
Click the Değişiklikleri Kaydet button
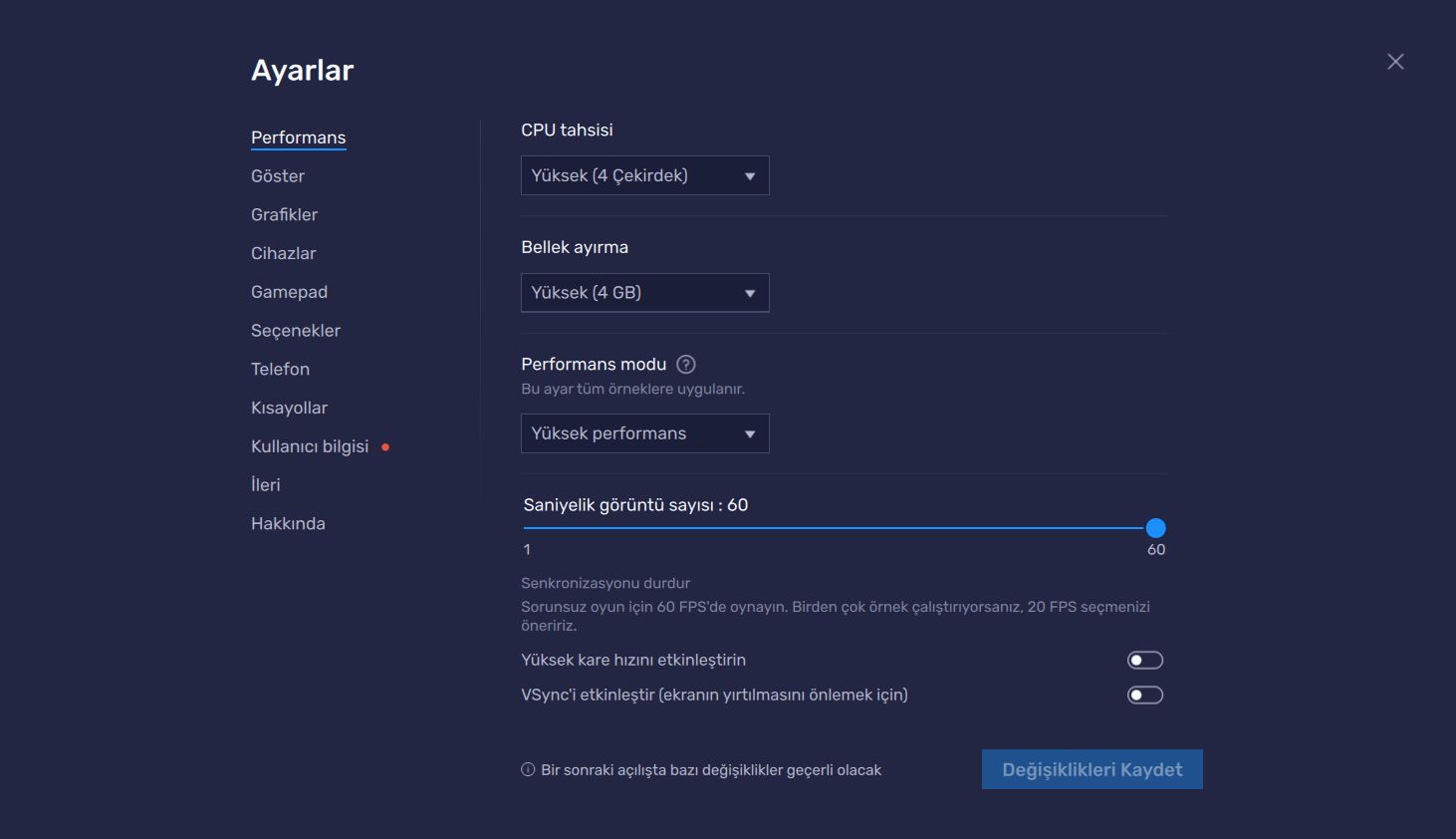pyautogui.click(x=1092, y=769)
